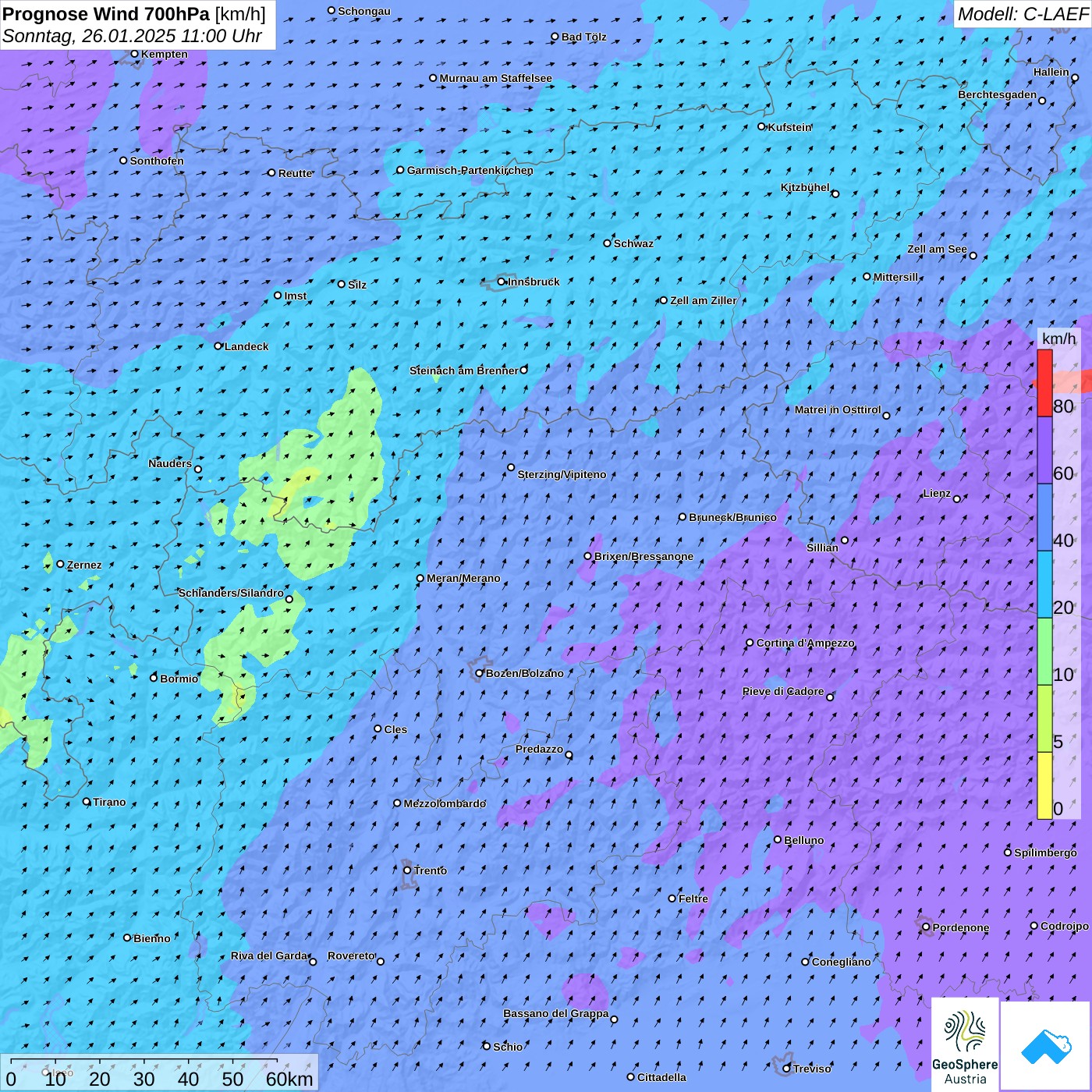Click the Trento city marker
Image resolution: width=1092 pixels, height=1092 pixels.
[x=407, y=870]
